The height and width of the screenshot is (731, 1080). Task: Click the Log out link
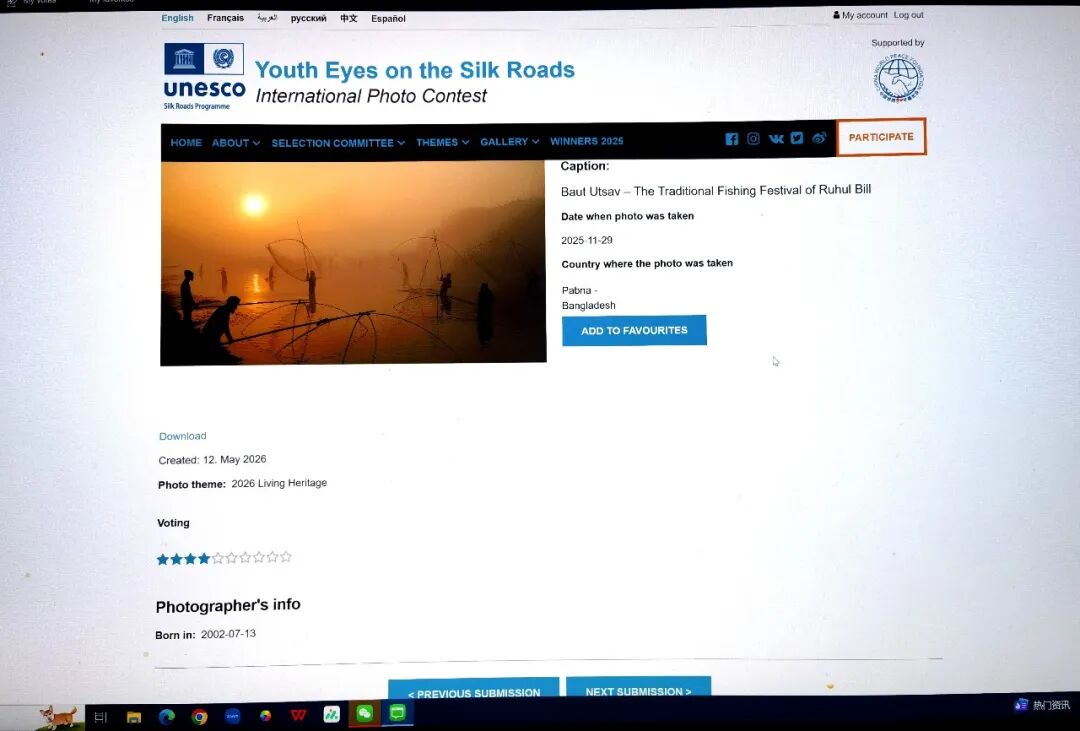(x=908, y=14)
